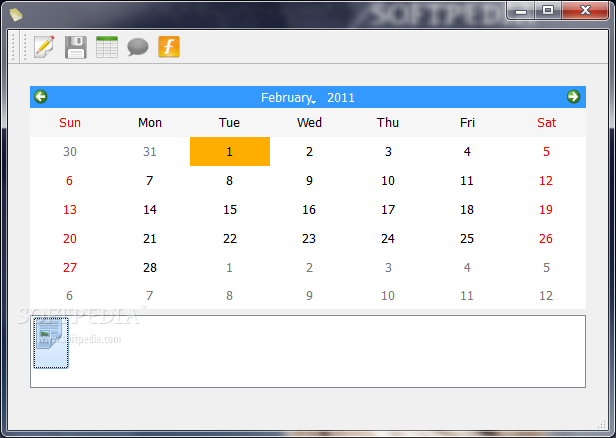Select grayed March 10 in last row
Viewport: 616px width, 438px height.
click(x=388, y=295)
